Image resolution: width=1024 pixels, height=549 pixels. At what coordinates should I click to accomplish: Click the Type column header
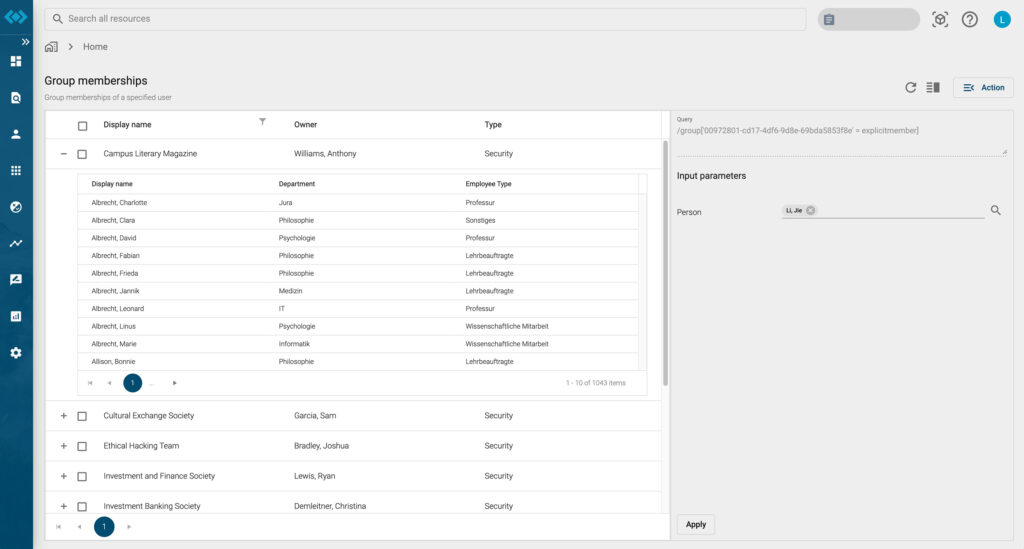pos(493,125)
